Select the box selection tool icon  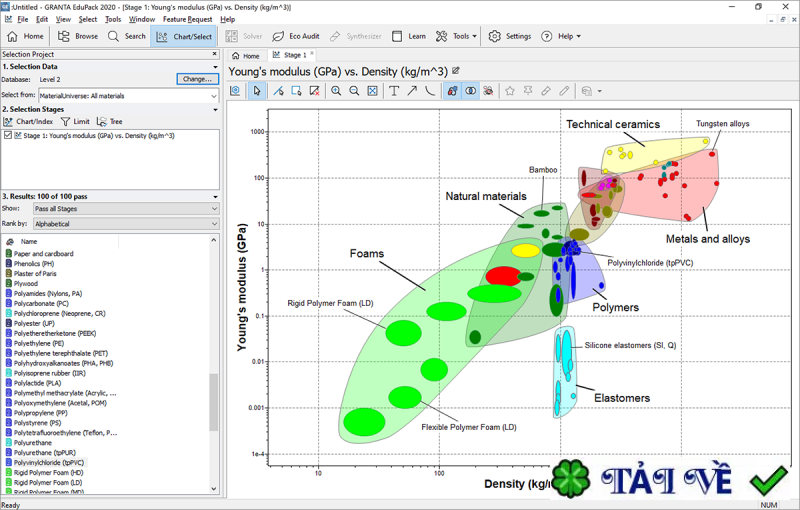(x=297, y=91)
